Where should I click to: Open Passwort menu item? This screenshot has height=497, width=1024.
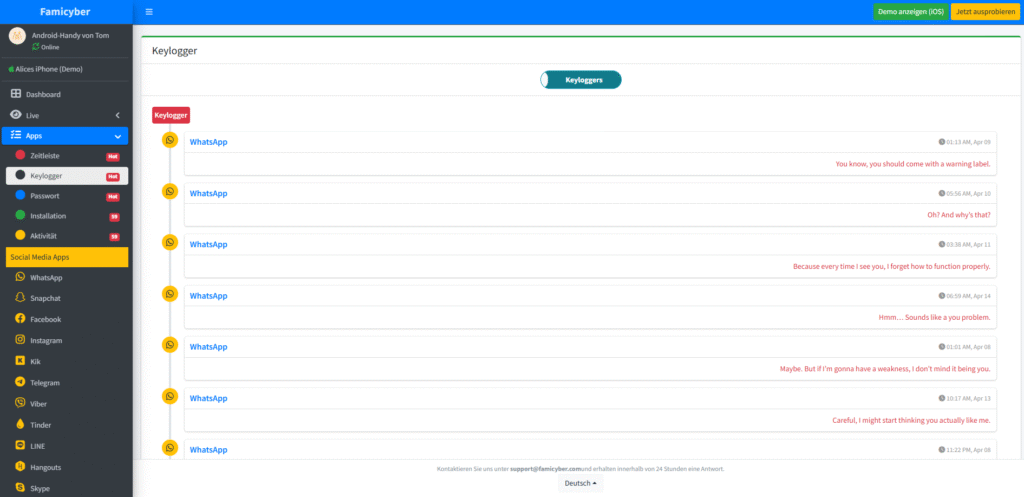(67, 196)
